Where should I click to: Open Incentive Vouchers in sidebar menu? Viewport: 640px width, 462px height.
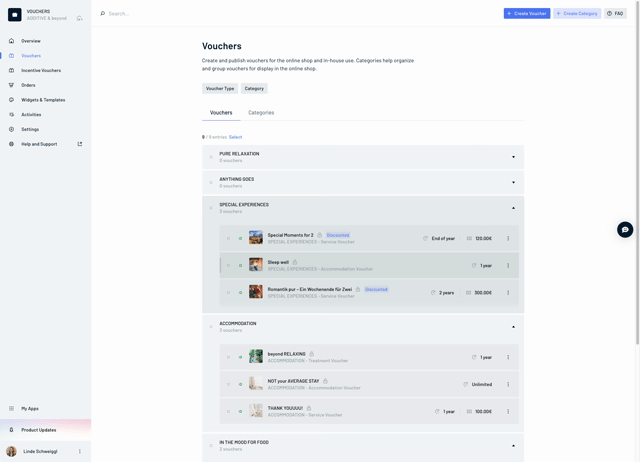(x=41, y=70)
